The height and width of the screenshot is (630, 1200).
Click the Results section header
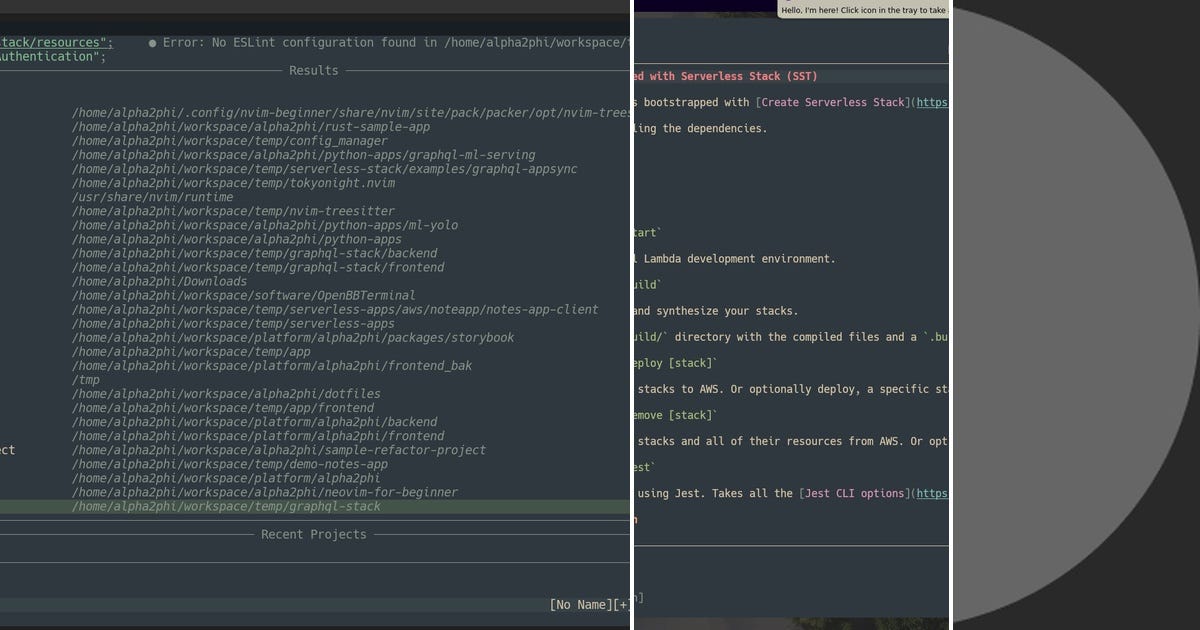(313, 70)
